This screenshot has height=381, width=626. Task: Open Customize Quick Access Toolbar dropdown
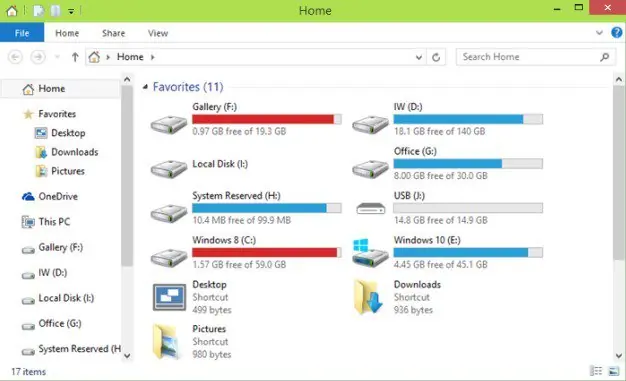[x=71, y=11]
